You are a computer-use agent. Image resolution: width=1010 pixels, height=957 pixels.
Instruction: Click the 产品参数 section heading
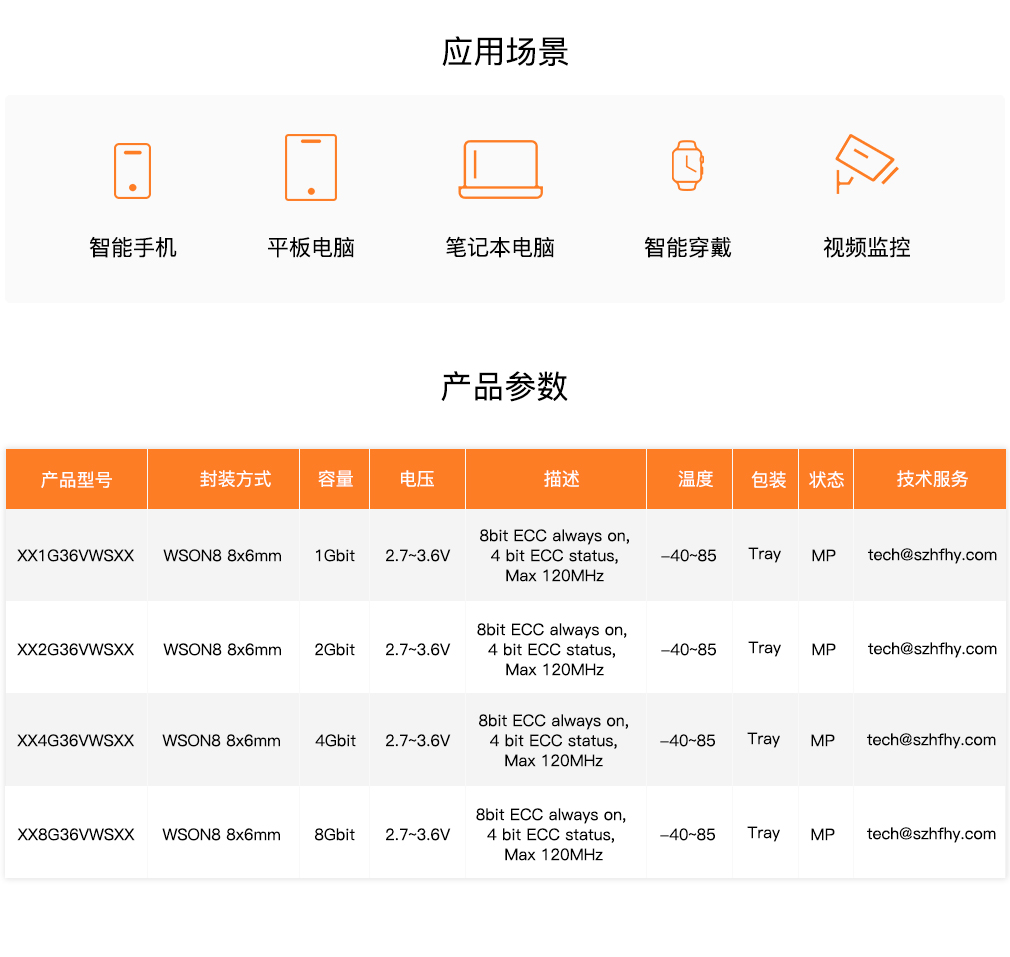click(x=505, y=386)
